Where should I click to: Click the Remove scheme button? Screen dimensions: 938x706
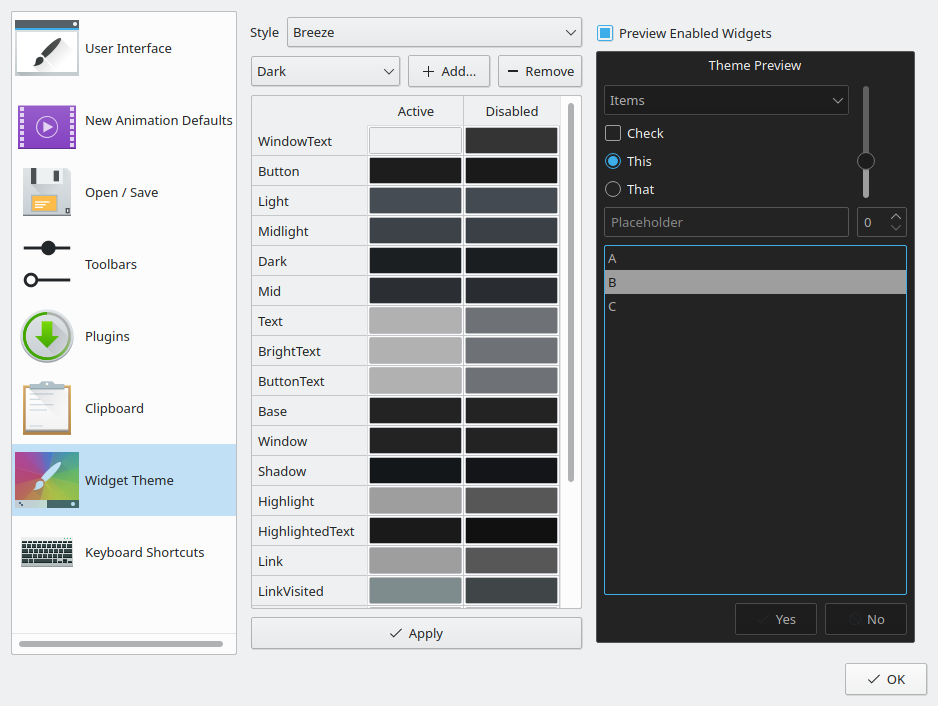pyautogui.click(x=540, y=71)
